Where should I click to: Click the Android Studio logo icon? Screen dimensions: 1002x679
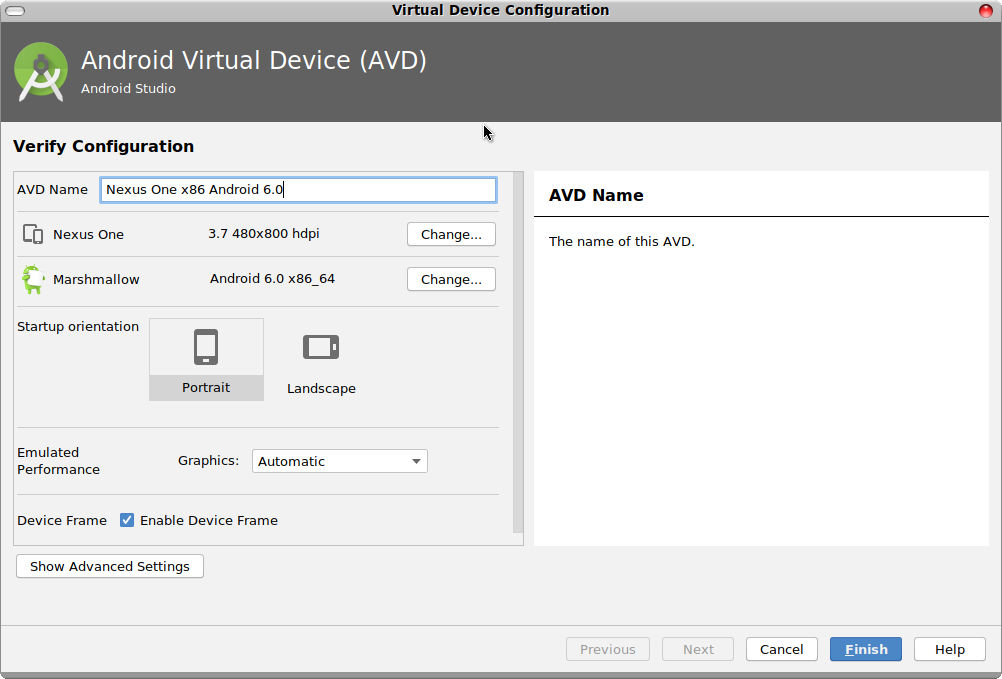point(41,72)
